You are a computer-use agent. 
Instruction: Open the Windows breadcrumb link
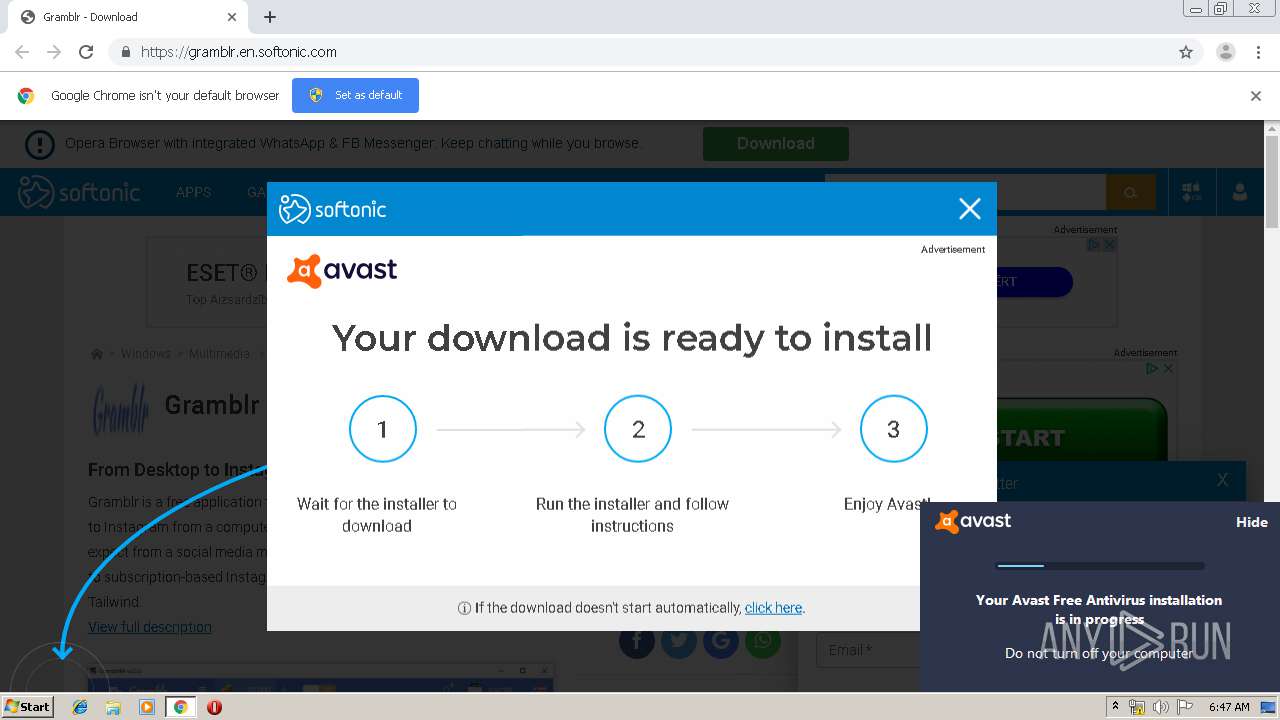146,354
